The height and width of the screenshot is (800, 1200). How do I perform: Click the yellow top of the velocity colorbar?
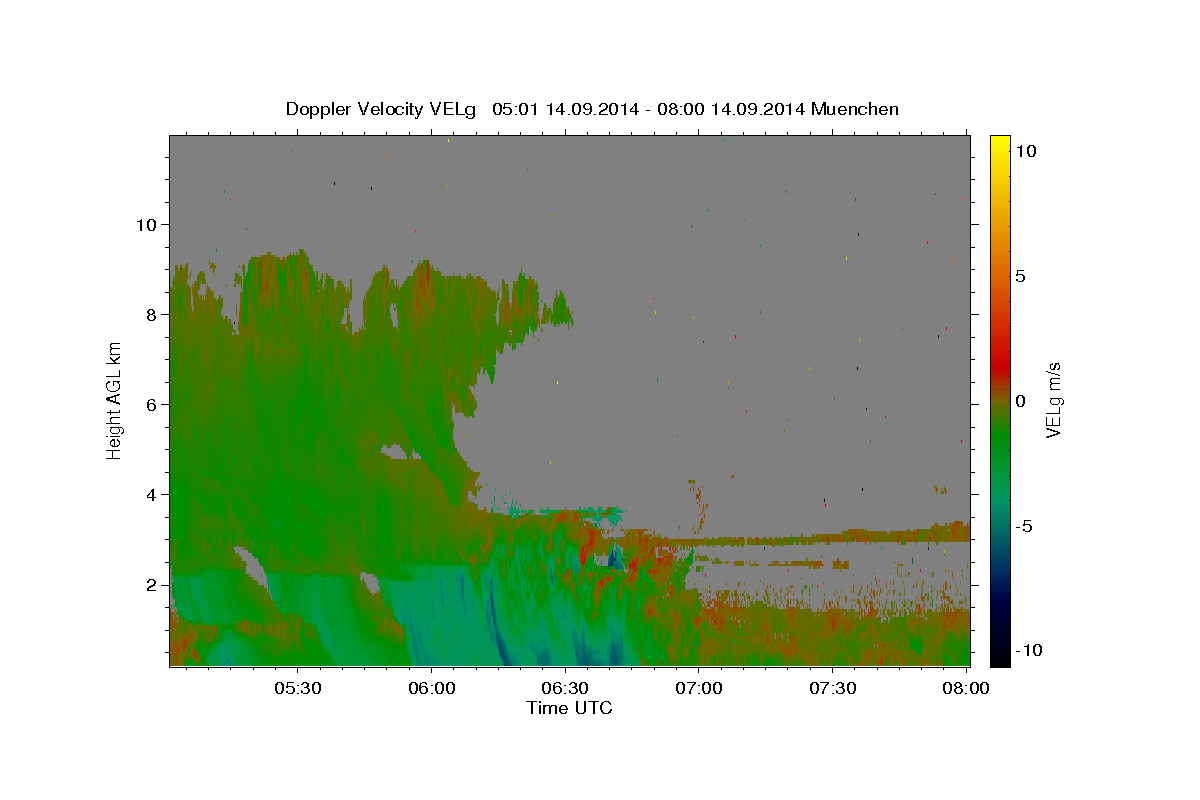coord(1000,142)
